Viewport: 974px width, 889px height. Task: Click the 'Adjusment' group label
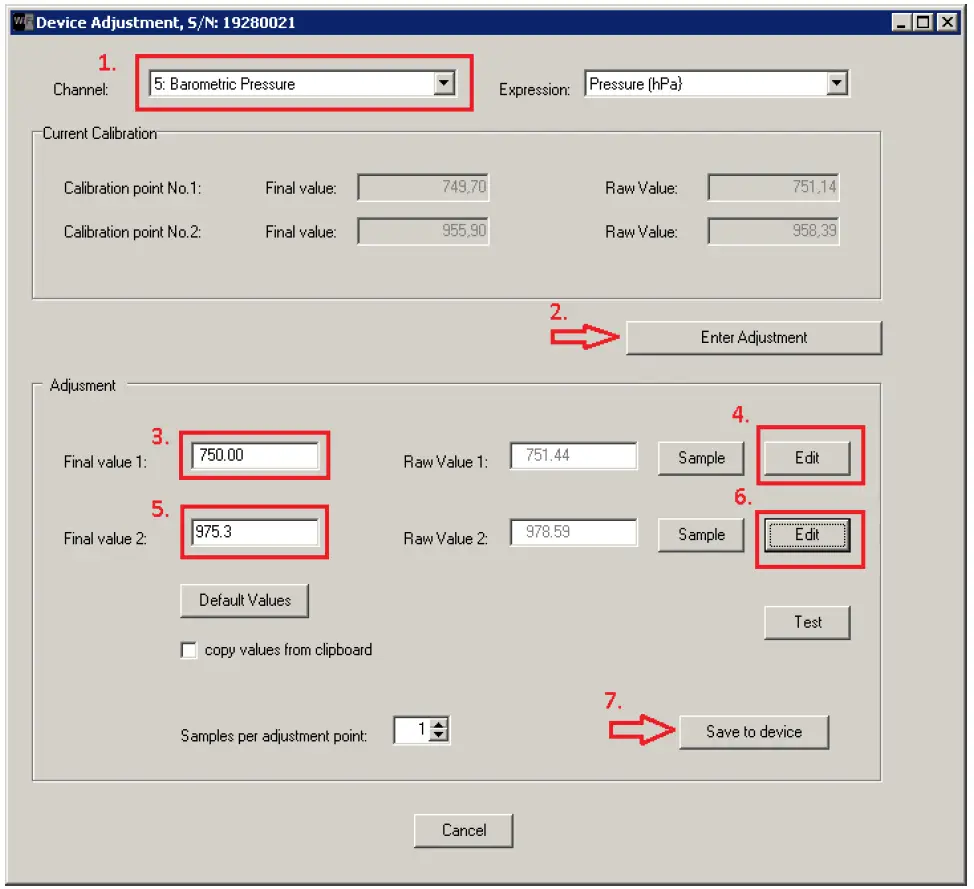pyautogui.click(x=83, y=385)
